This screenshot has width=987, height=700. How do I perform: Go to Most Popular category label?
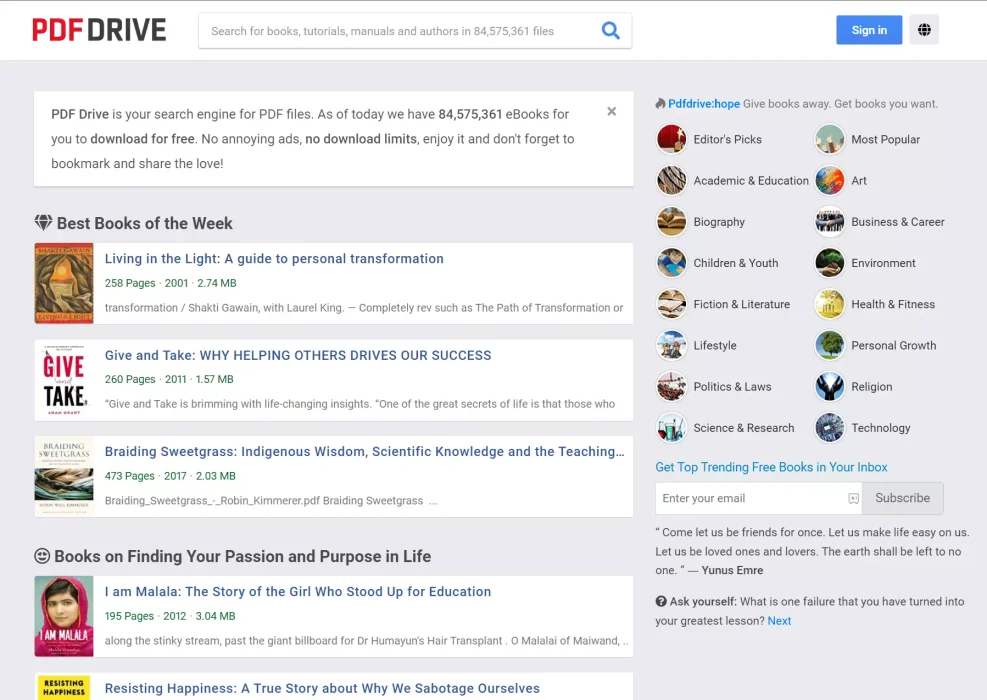[886, 139]
